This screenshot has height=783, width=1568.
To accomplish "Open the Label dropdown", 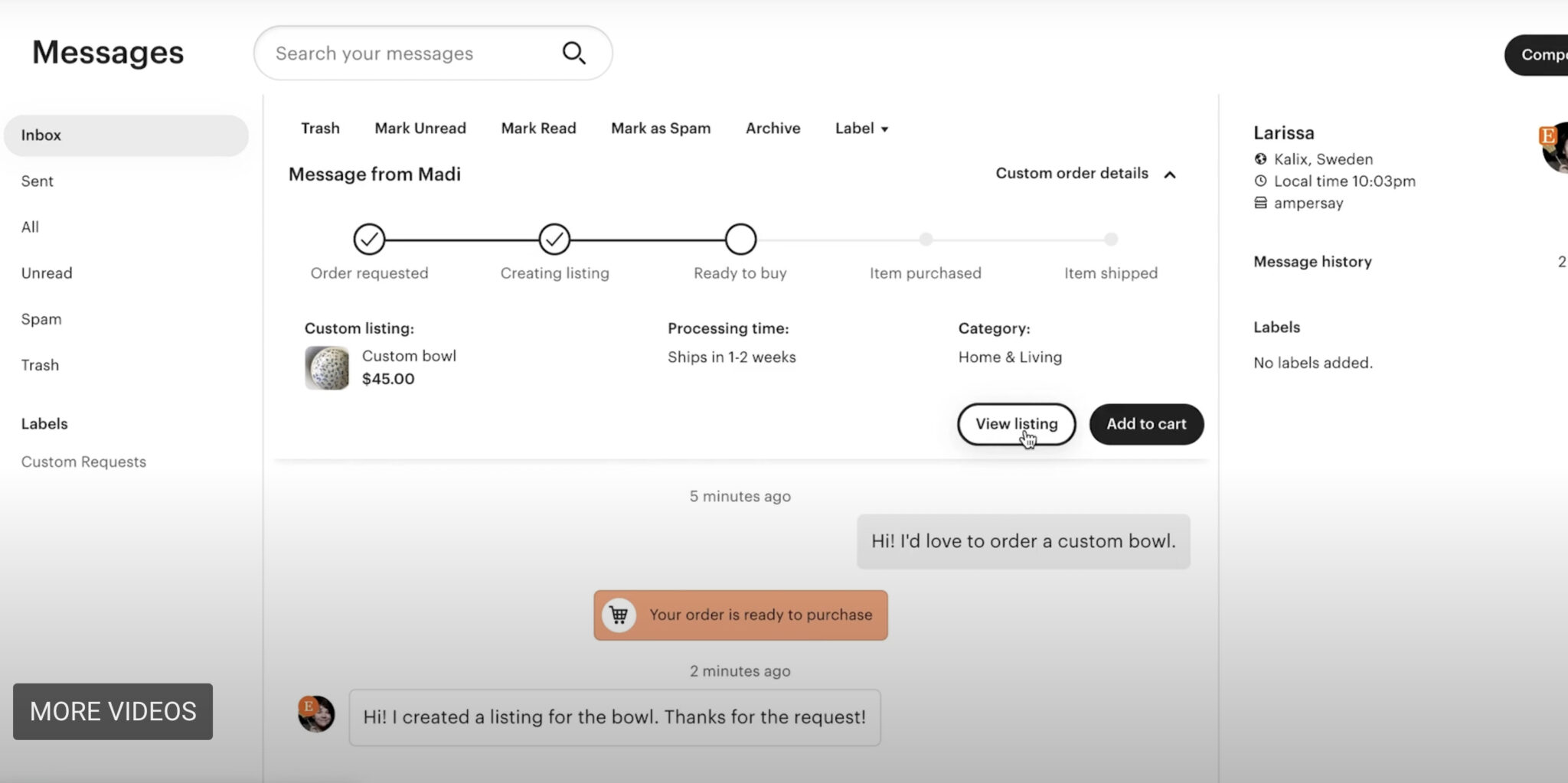I will [861, 128].
